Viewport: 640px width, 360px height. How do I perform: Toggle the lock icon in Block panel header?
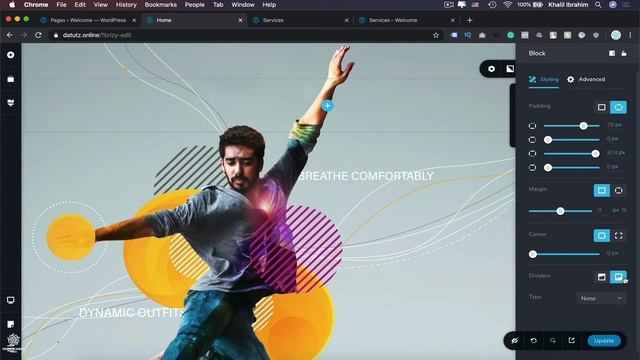click(624, 53)
